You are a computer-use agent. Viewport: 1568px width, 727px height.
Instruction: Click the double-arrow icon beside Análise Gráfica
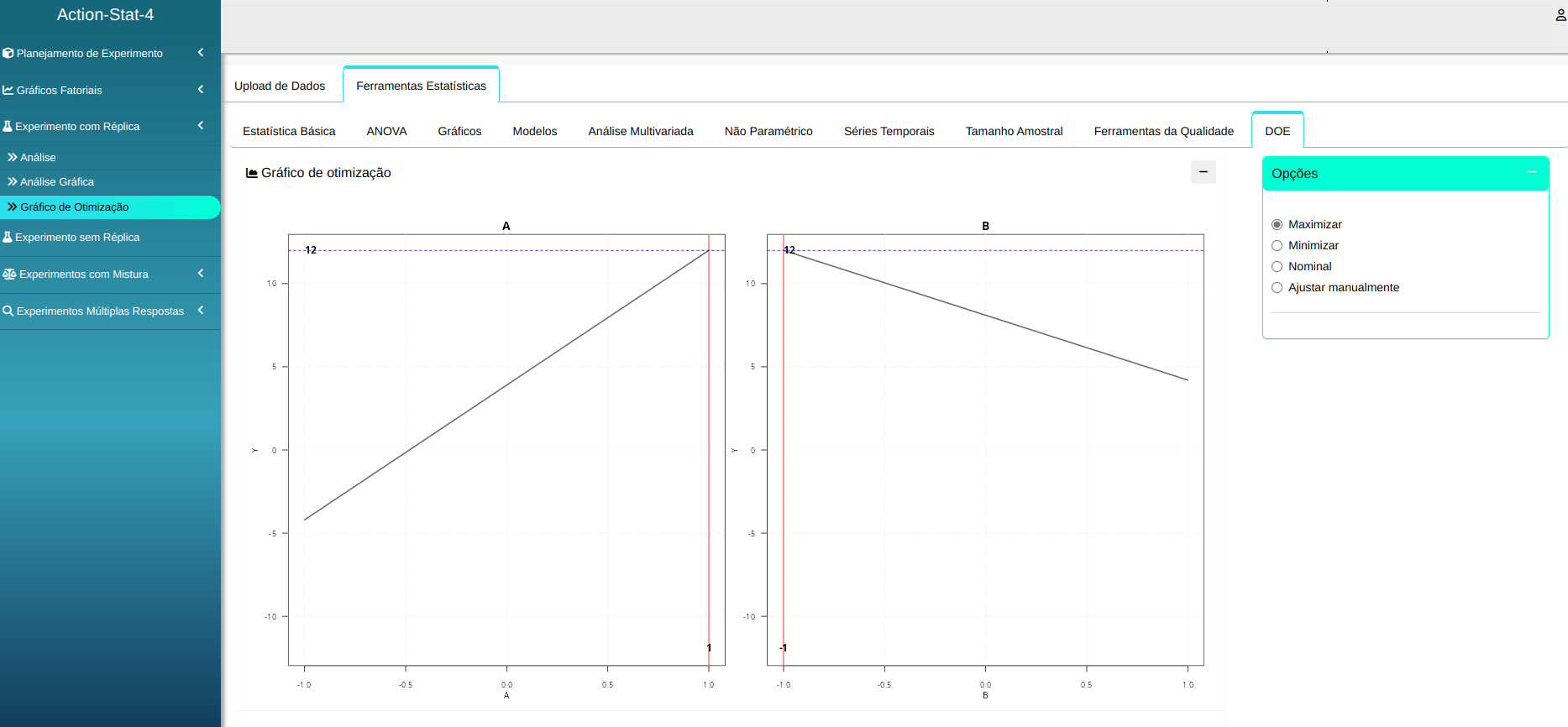click(x=13, y=181)
